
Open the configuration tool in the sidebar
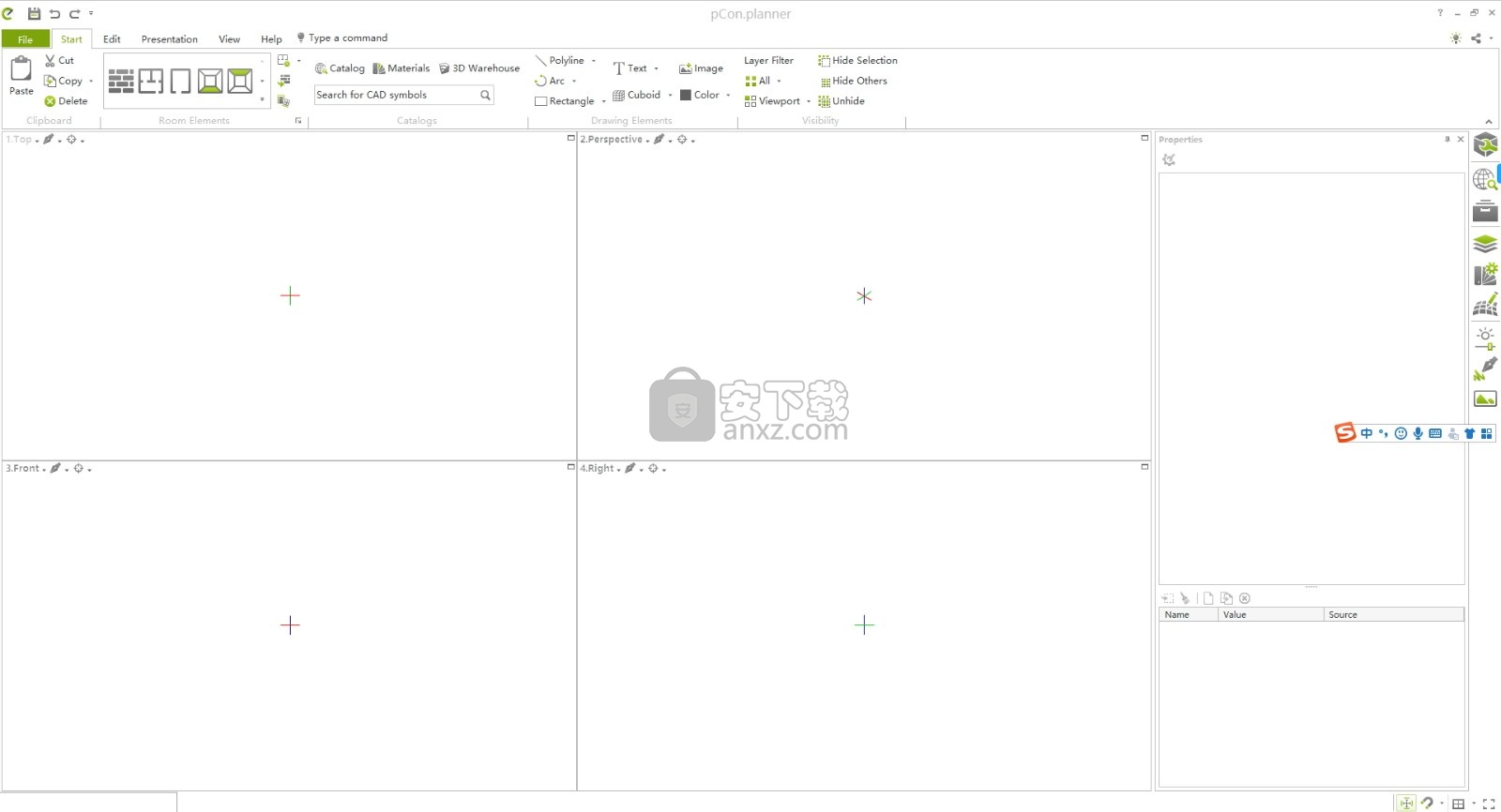click(x=1485, y=144)
